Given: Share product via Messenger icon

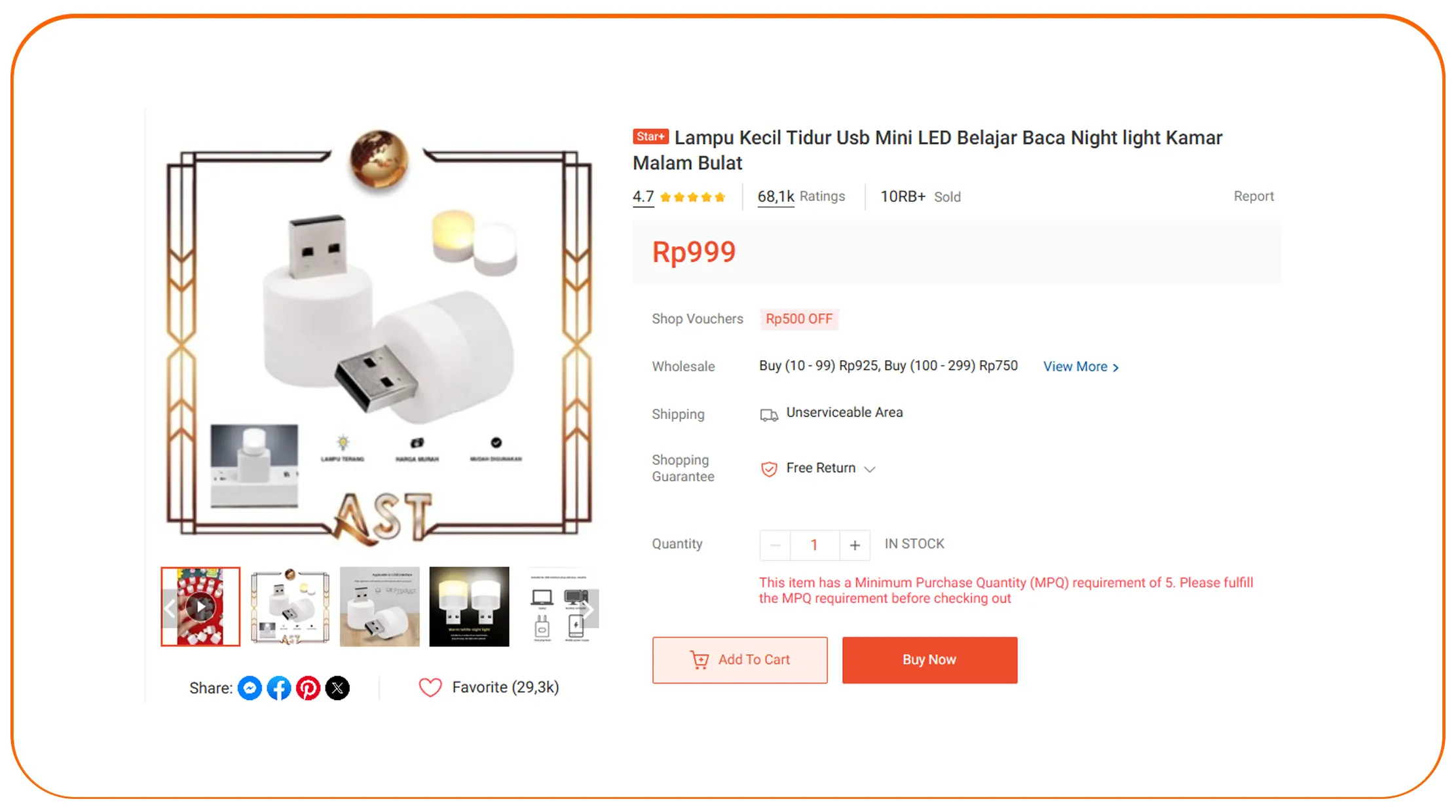Looking at the screenshot, I should click(x=250, y=688).
